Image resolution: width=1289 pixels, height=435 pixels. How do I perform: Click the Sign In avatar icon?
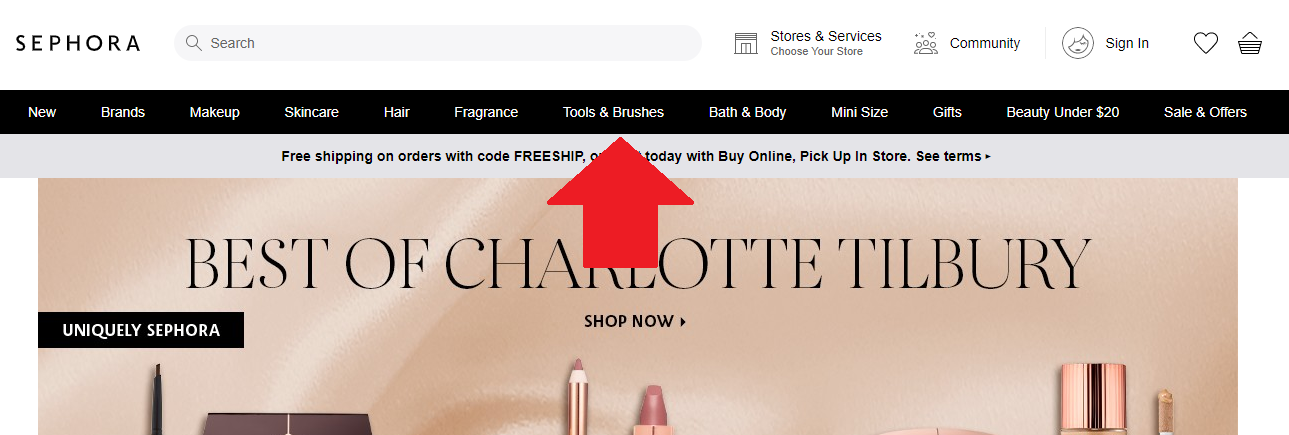(x=1078, y=43)
